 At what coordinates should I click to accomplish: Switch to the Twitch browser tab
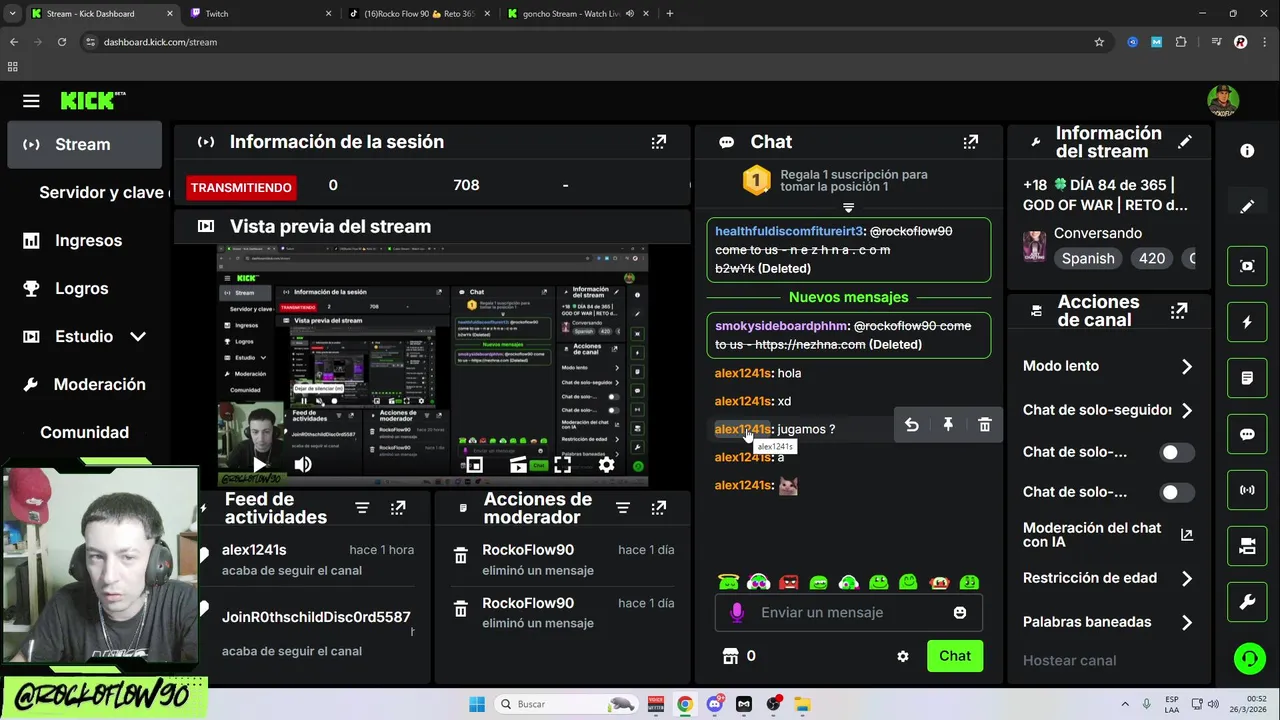coord(258,14)
